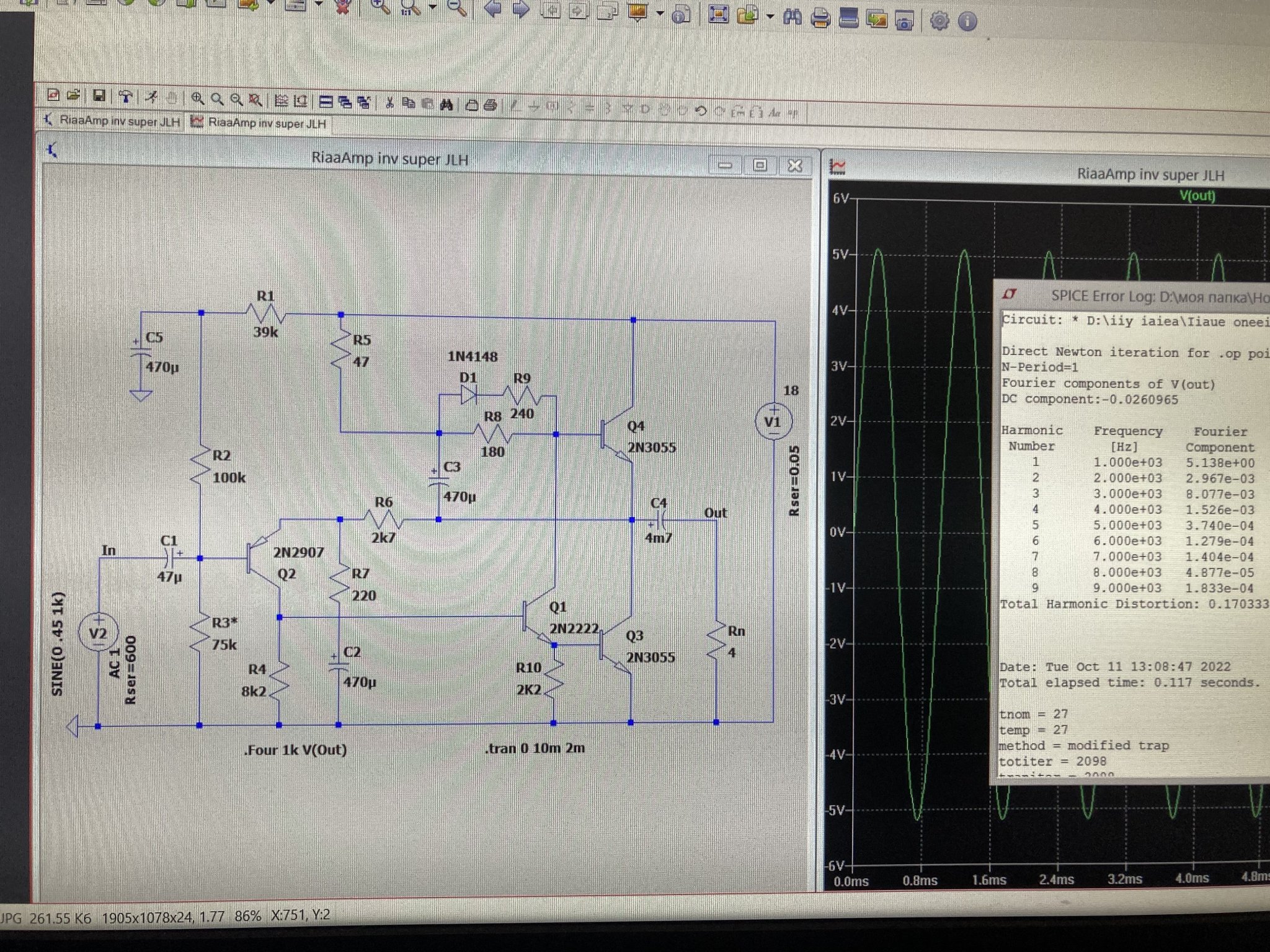The height and width of the screenshot is (952, 1270).
Task: Click voltage source V2 in schematic
Action: pyautogui.click(x=98, y=632)
